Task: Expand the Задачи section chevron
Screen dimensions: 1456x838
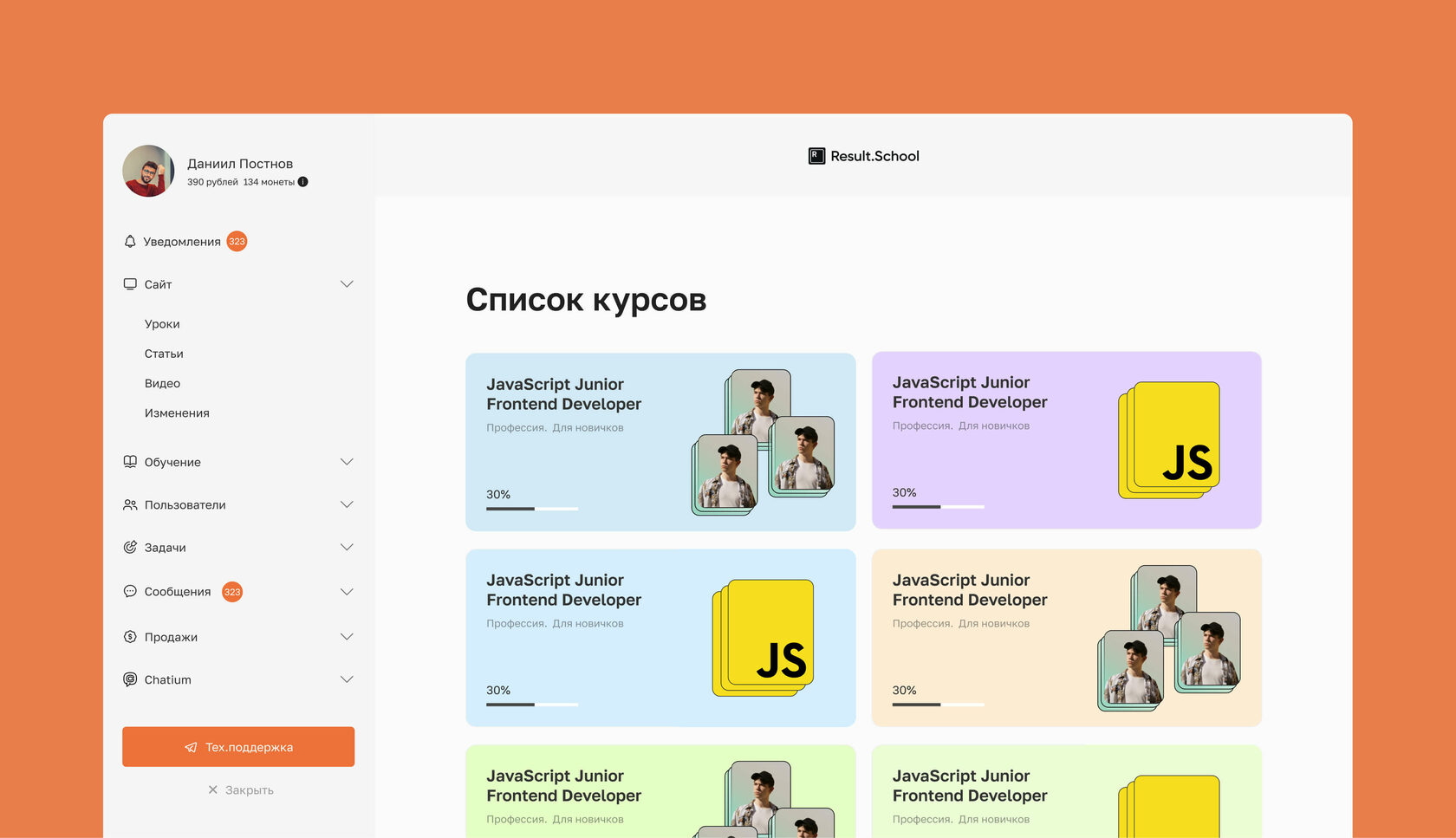Action: [347, 547]
